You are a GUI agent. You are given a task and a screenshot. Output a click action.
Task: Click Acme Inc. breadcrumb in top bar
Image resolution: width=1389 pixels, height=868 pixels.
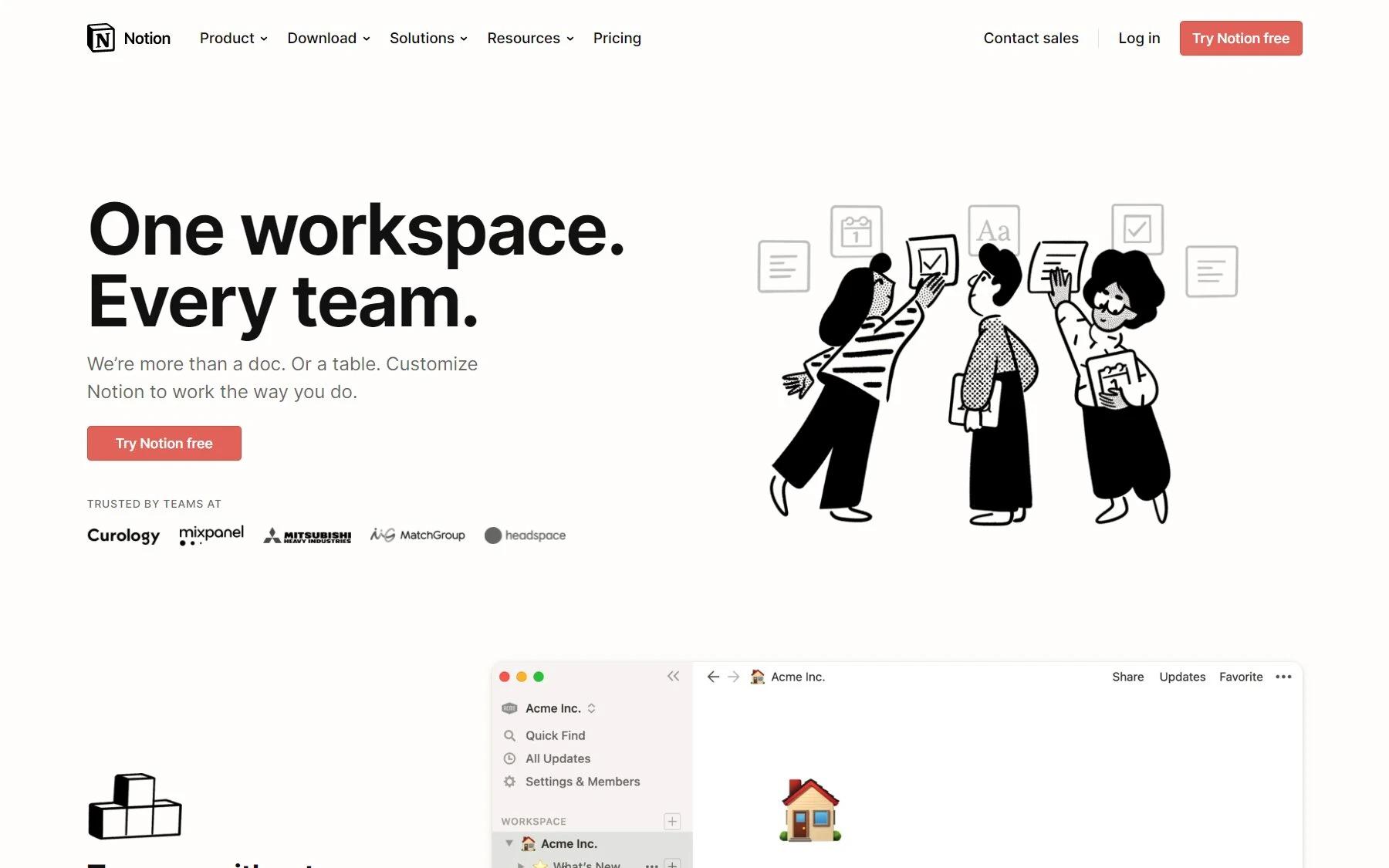(x=789, y=677)
